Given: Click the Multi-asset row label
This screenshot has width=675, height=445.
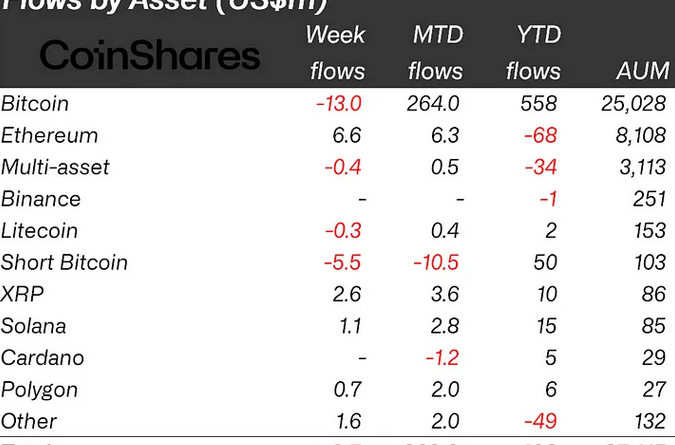Looking at the screenshot, I should tap(56, 167).
